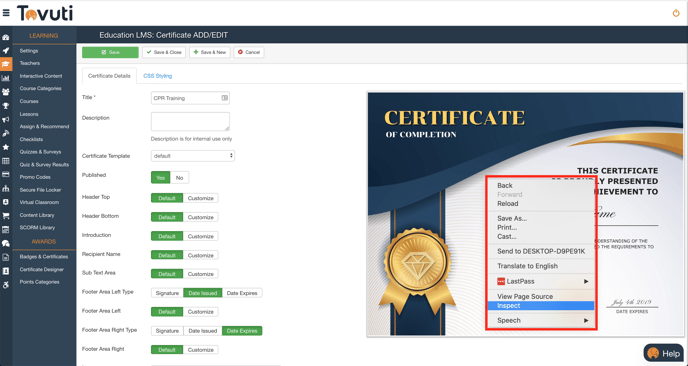
Task: Expand the LastPass submenu in the context menu
Action: tap(541, 281)
